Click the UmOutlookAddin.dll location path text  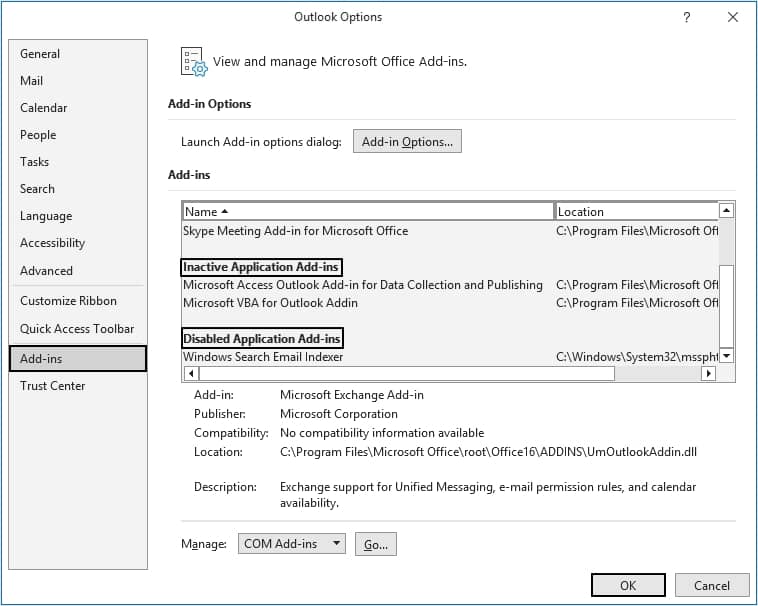click(x=488, y=452)
